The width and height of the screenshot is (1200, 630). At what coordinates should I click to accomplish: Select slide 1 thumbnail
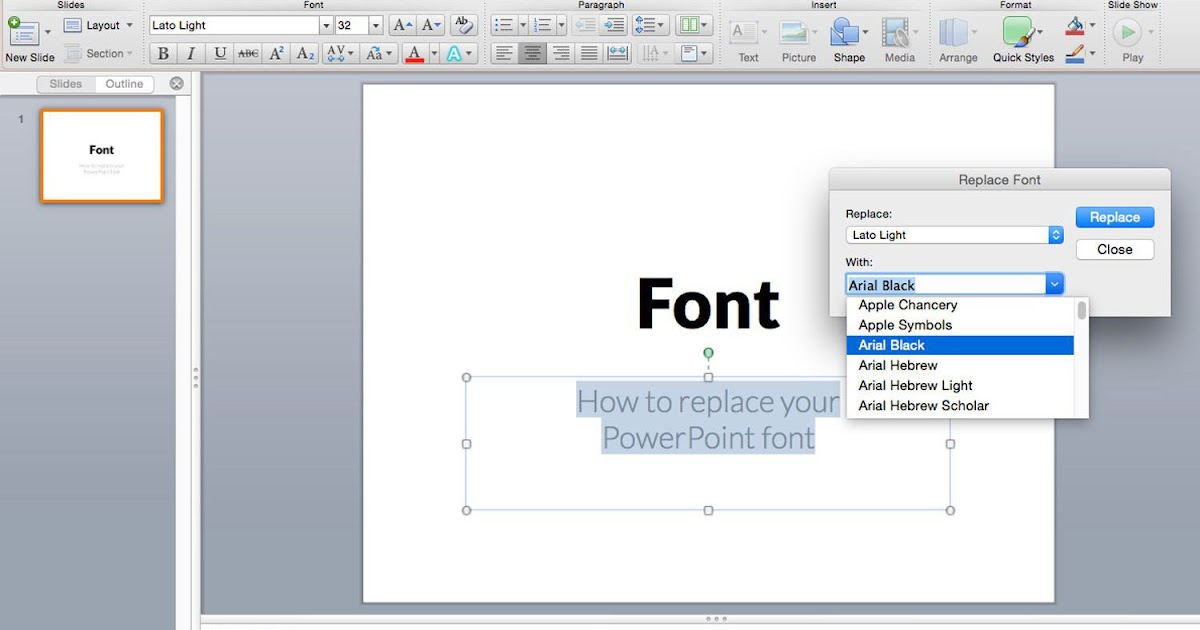click(x=101, y=156)
